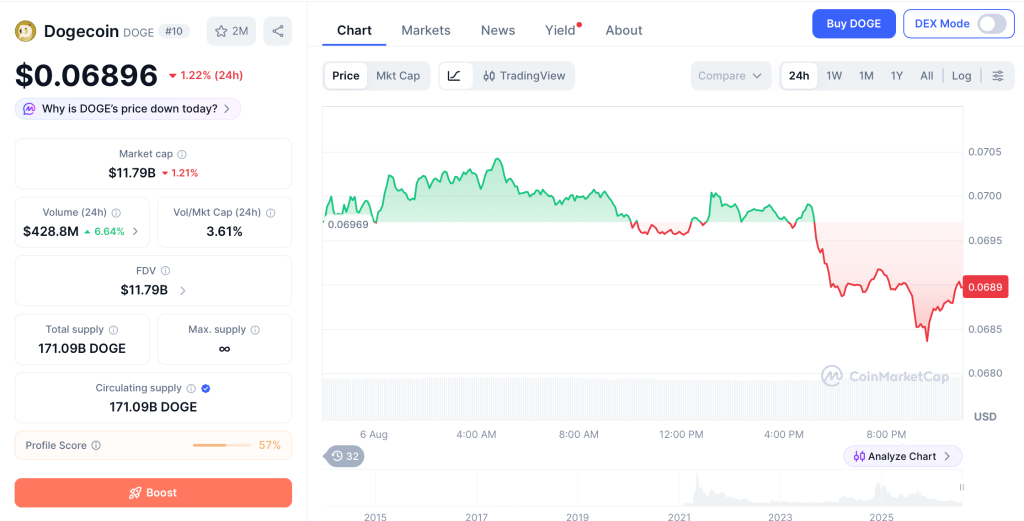Select the 1Y time range

pyautogui.click(x=897, y=76)
